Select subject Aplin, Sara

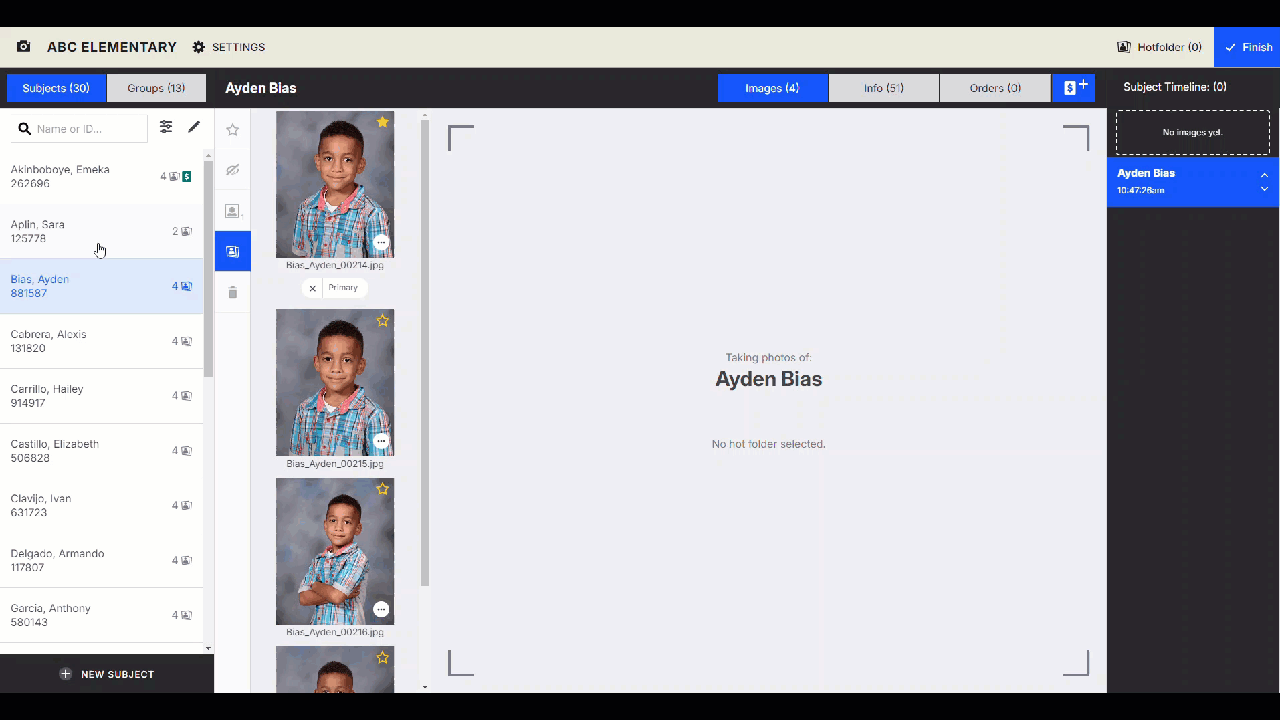click(x=102, y=232)
